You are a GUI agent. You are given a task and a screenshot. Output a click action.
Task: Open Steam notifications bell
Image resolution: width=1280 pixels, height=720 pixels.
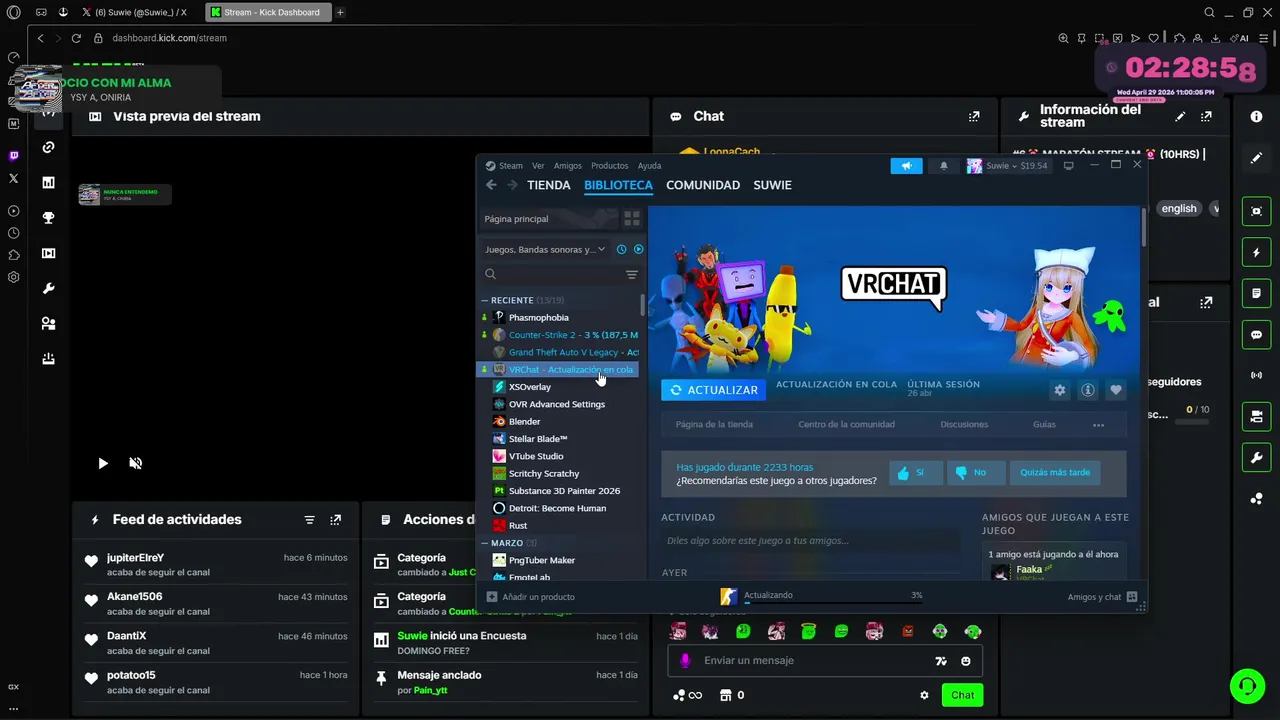tap(943, 166)
